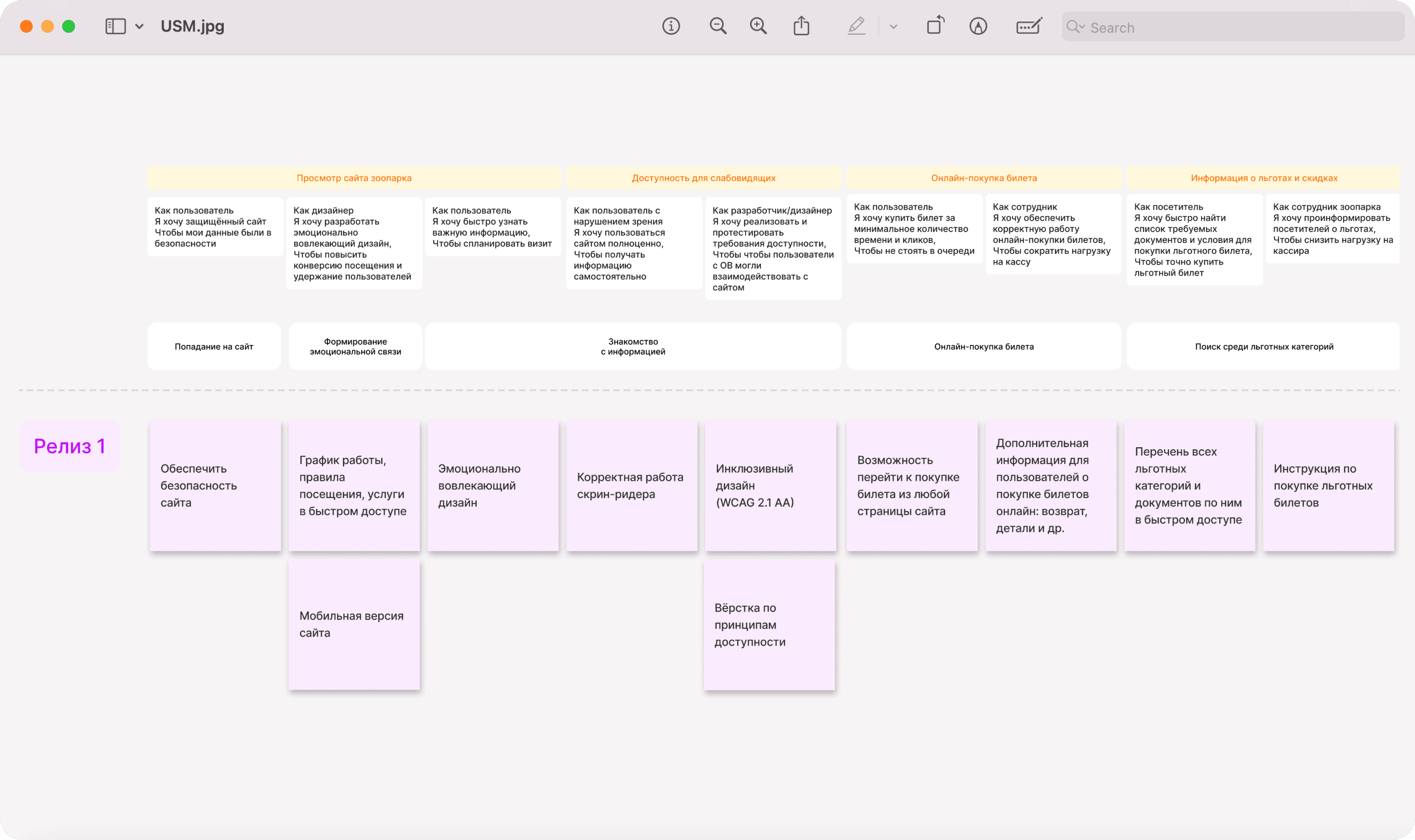The width and height of the screenshot is (1415, 840).
Task: Select the Мобильная версия сайта sticky note
Action: point(354,624)
